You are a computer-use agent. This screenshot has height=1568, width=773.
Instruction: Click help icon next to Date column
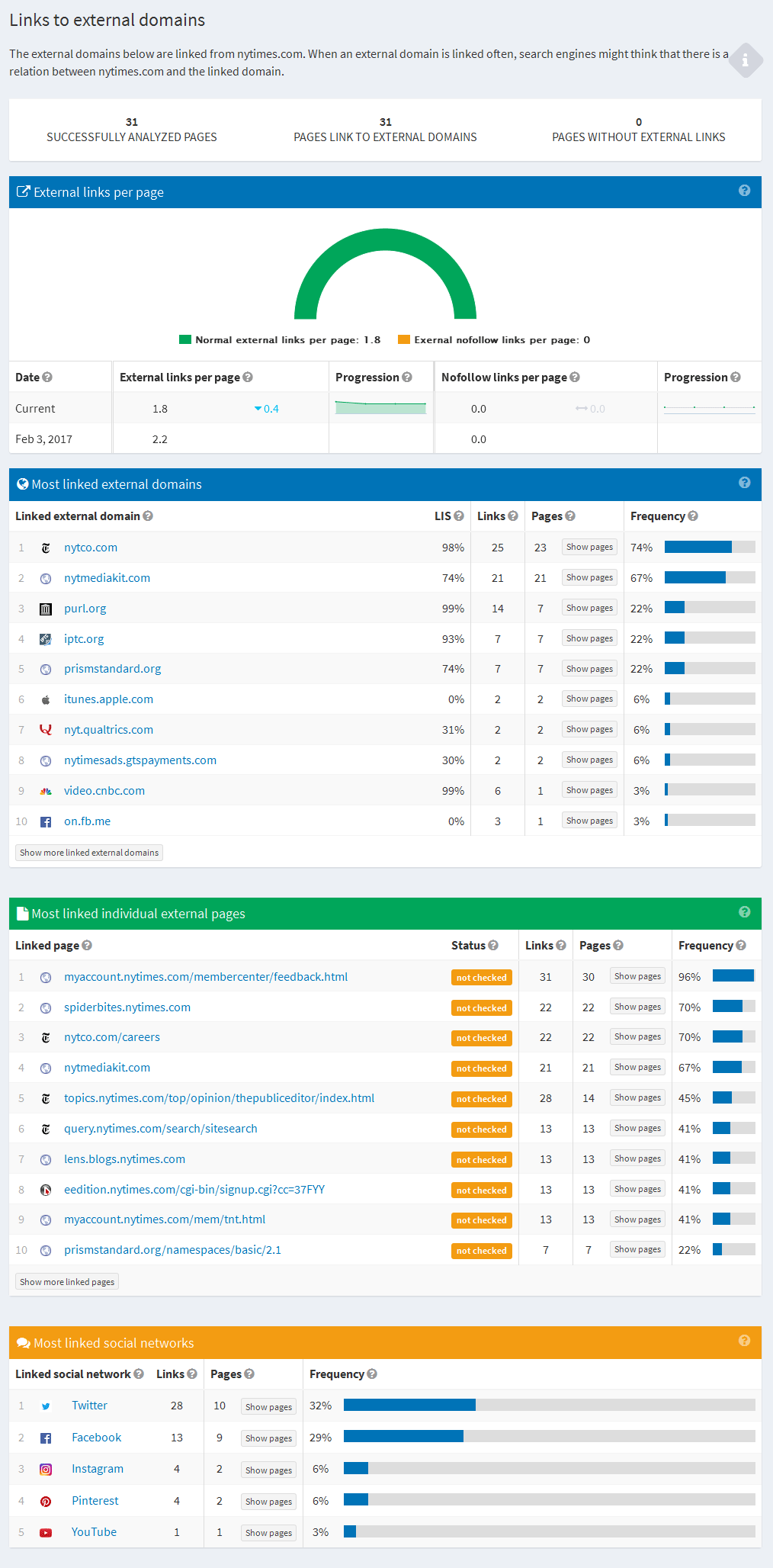point(47,377)
